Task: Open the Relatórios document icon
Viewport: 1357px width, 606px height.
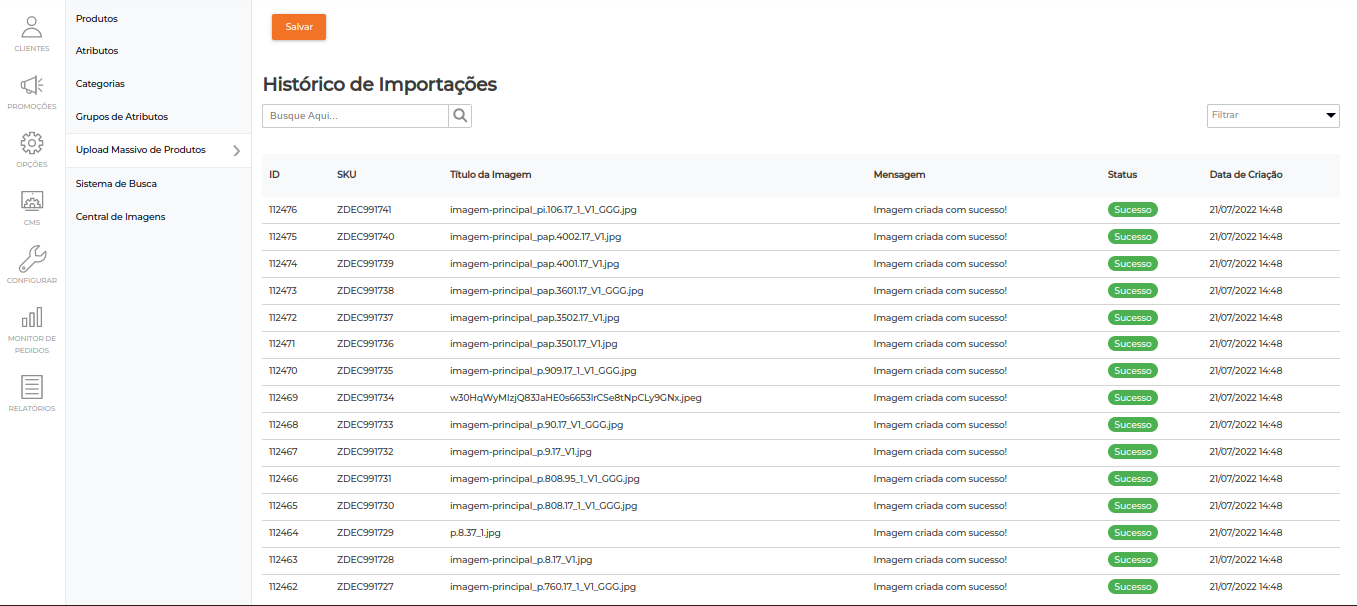Action: tap(32, 388)
